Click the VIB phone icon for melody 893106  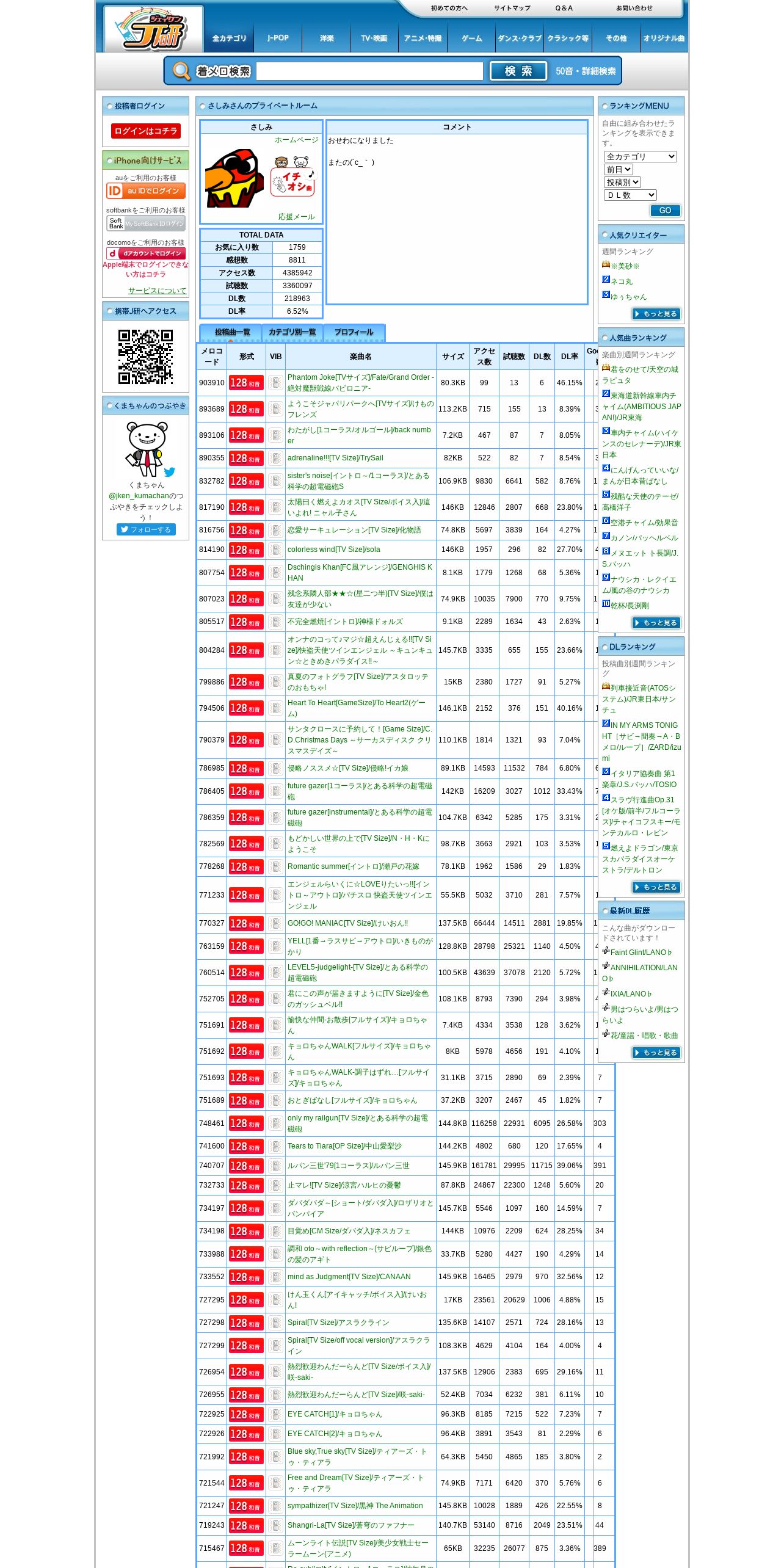275,435
